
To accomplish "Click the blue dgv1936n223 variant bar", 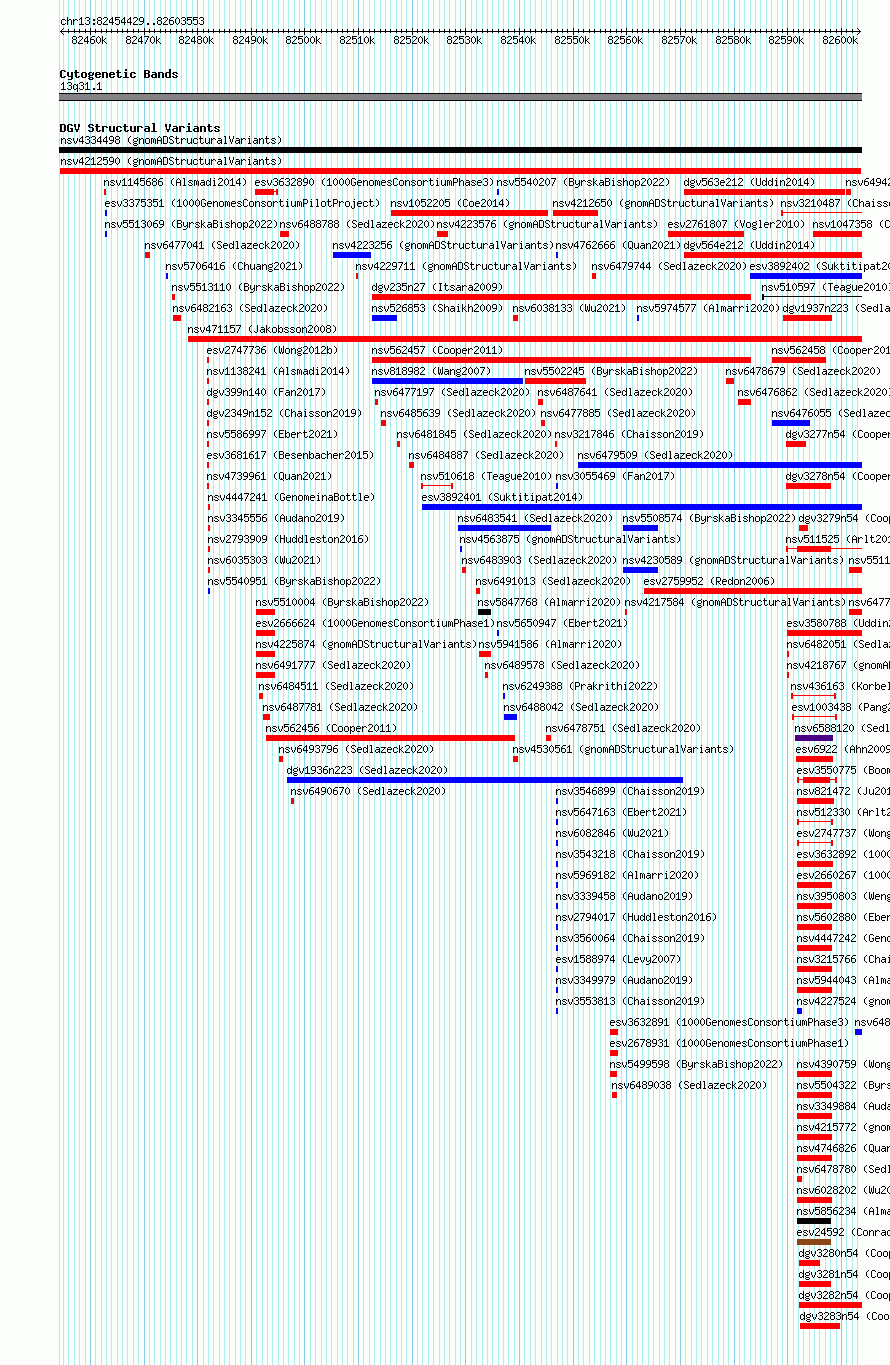I will 485,780.
